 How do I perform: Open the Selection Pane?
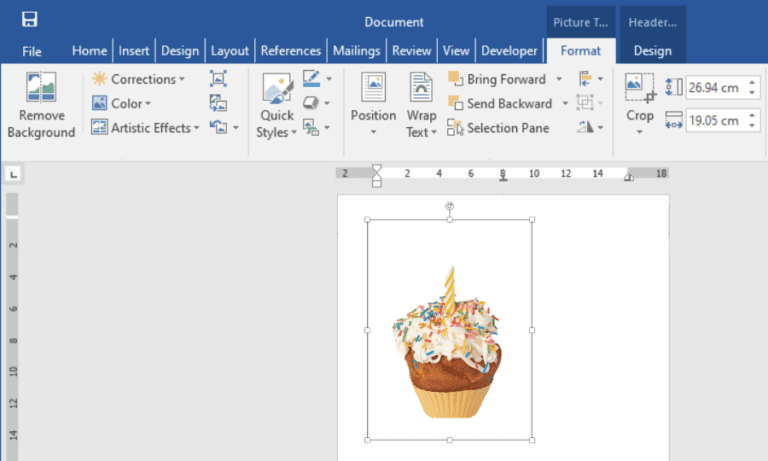(498, 128)
